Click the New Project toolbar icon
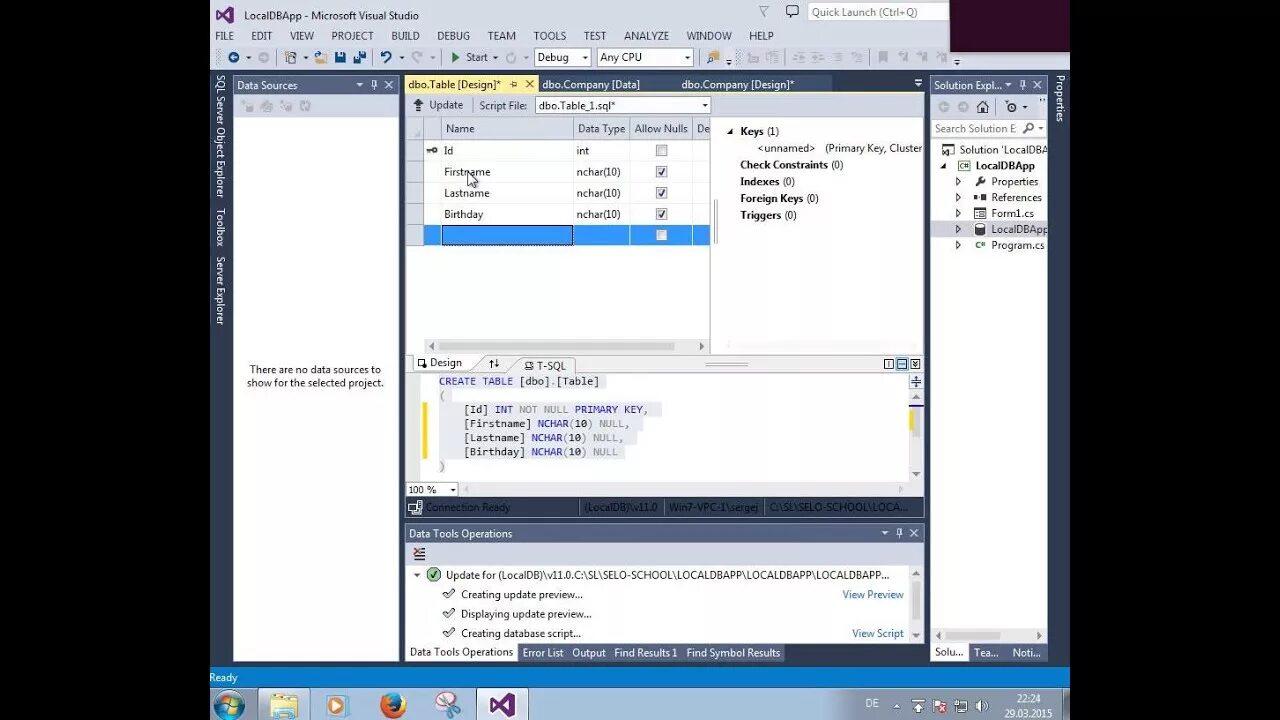 point(291,58)
